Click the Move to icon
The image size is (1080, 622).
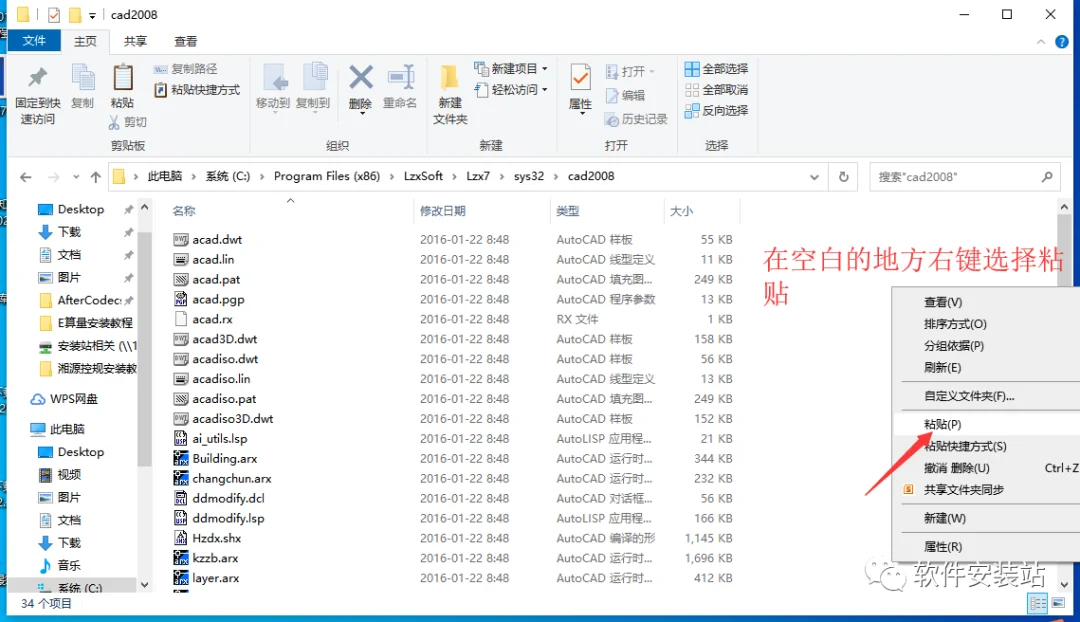[x=275, y=79]
